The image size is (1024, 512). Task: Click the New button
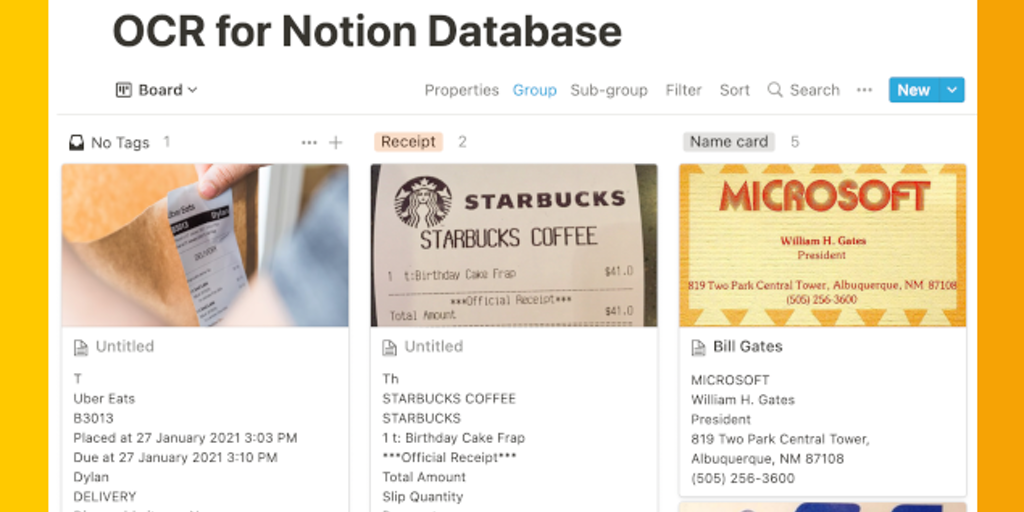point(913,90)
